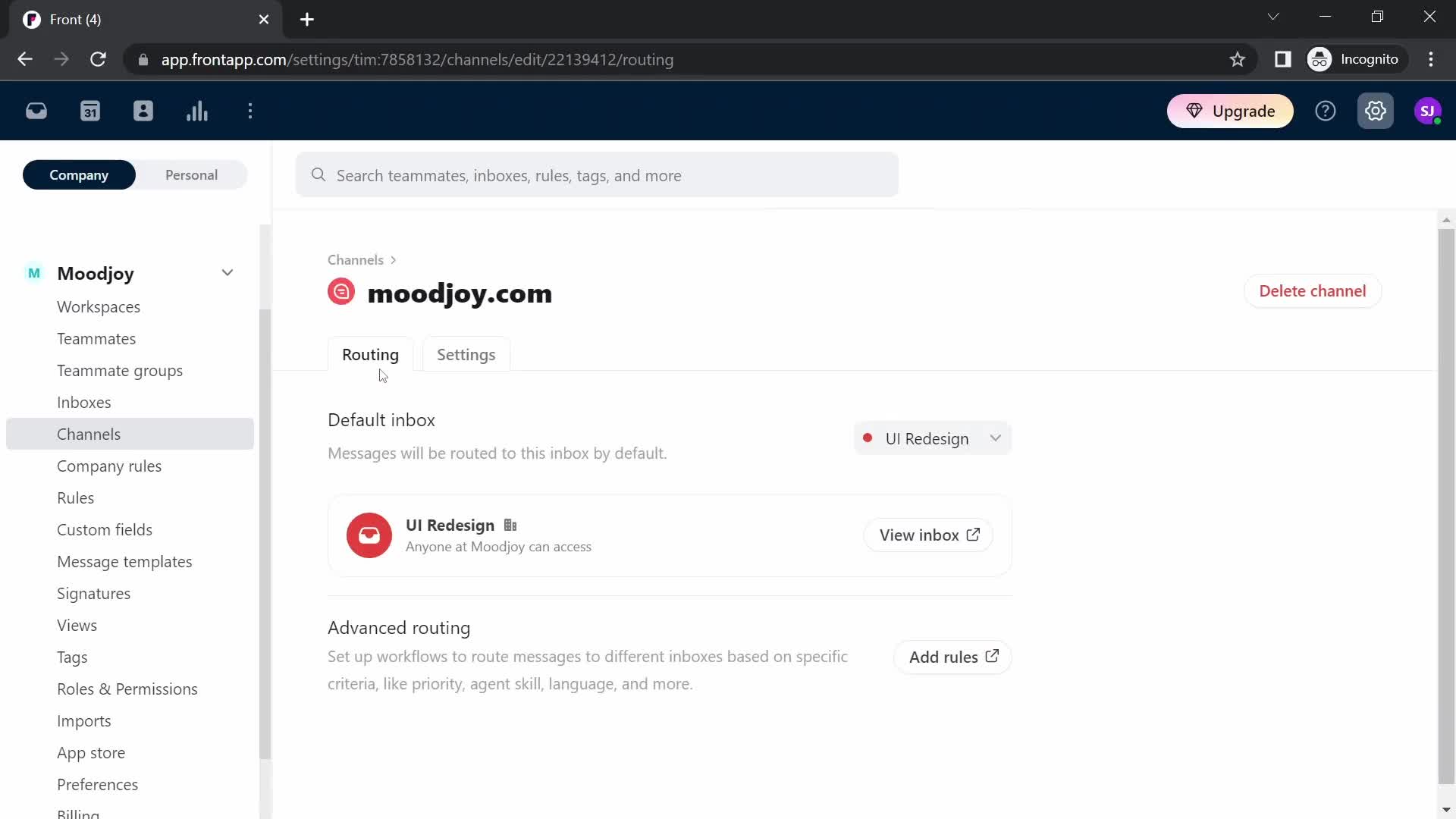The height and width of the screenshot is (819, 1456).
Task: Open Workspaces in the sidebar
Action: pyautogui.click(x=99, y=307)
